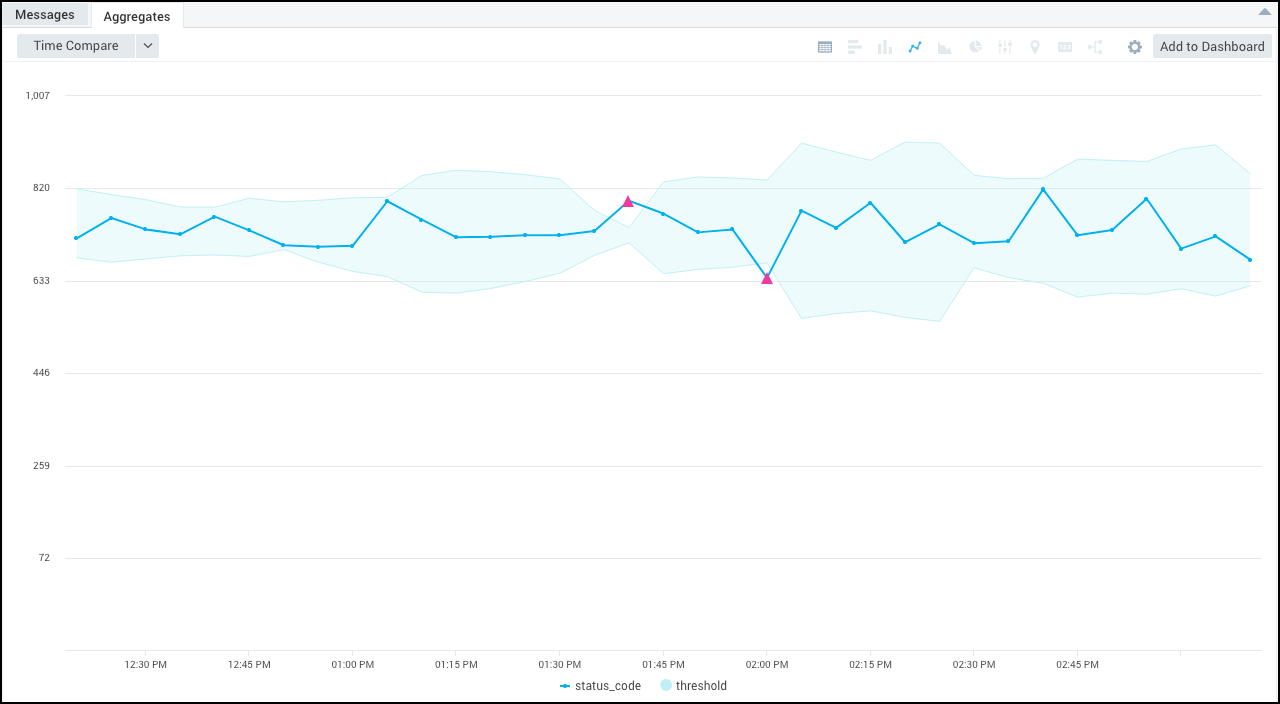Collapse the results panel using top-right triangle
This screenshot has width=1280, height=704.
coord(1264,12)
